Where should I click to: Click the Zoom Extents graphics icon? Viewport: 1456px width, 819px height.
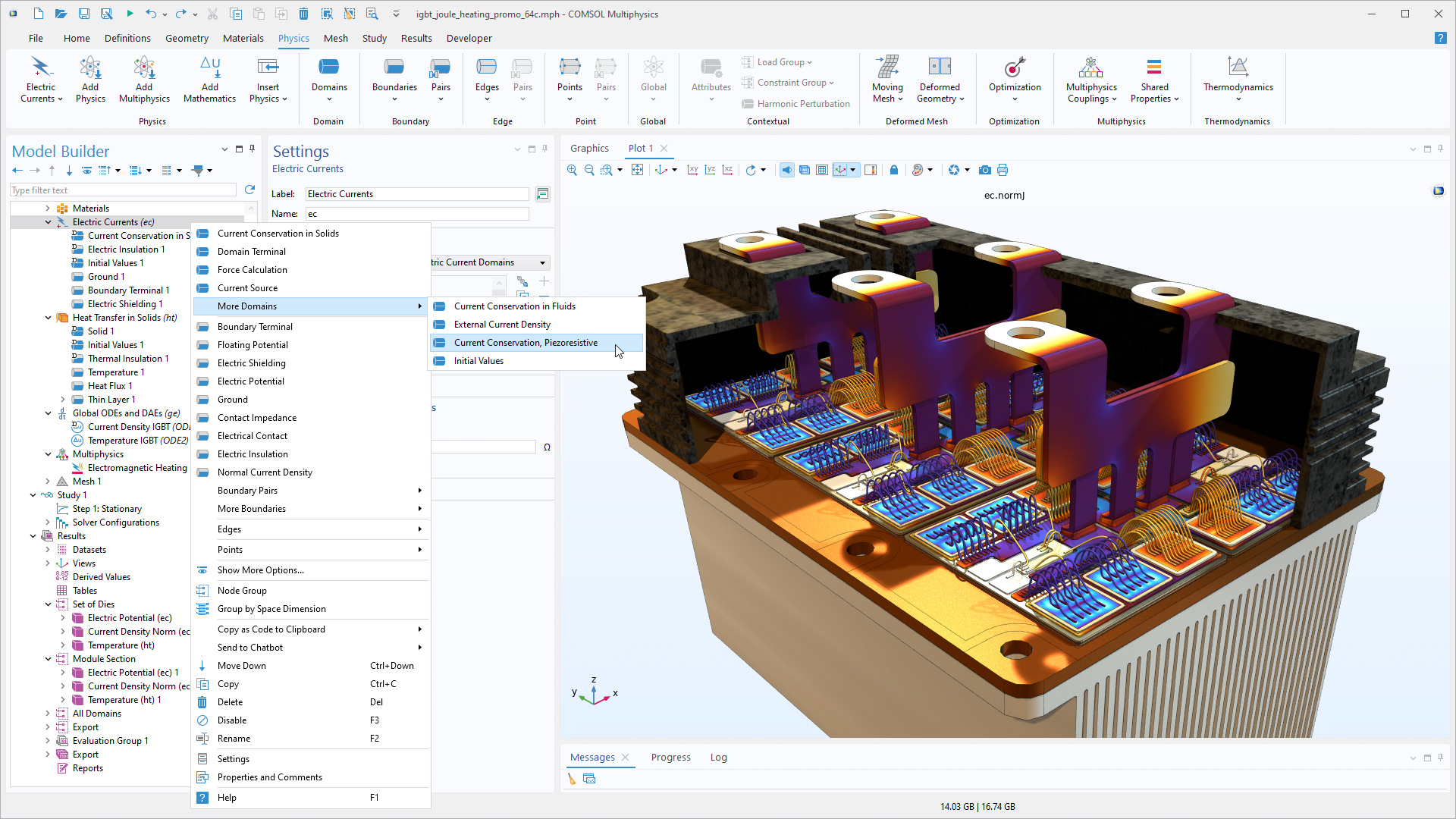638,170
